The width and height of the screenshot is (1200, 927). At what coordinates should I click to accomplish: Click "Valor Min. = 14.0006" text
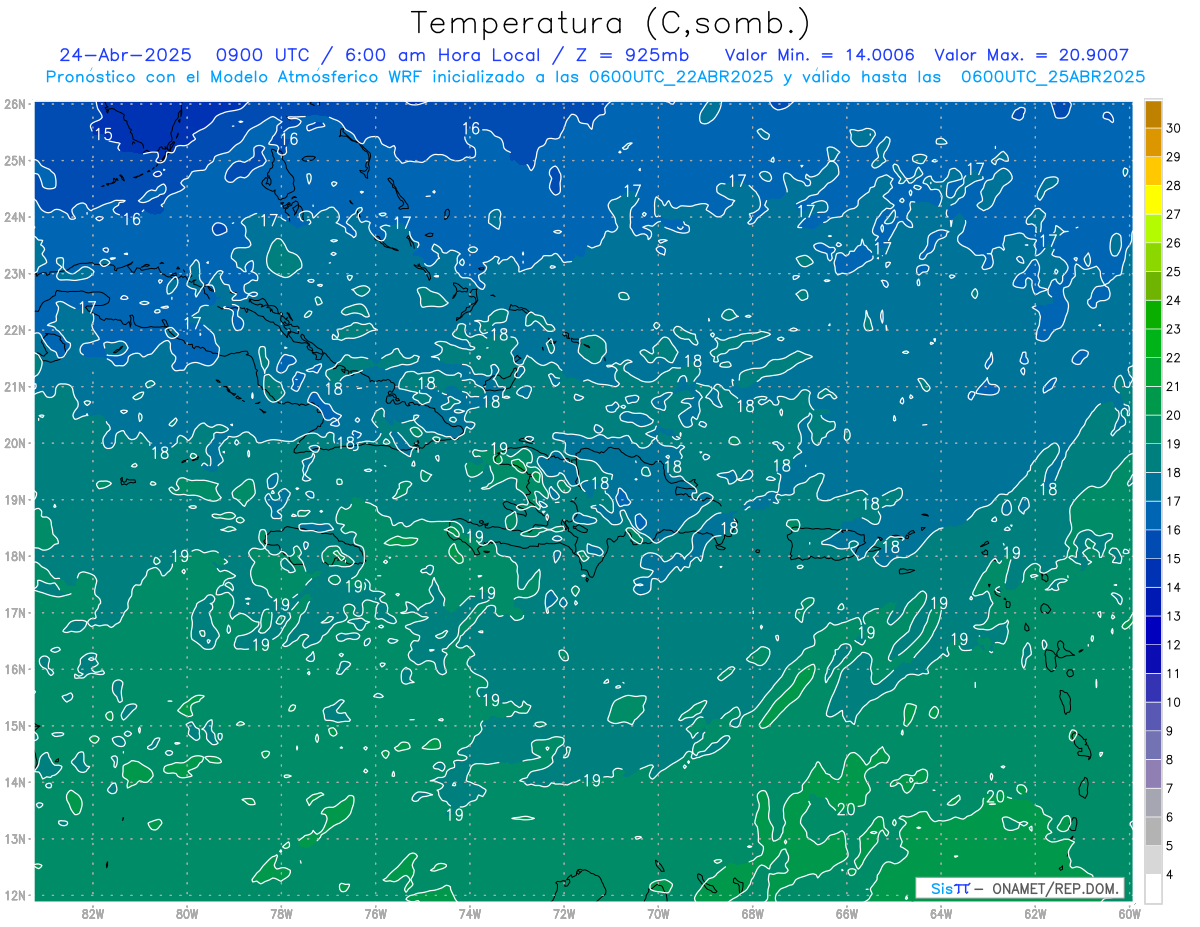pos(819,55)
